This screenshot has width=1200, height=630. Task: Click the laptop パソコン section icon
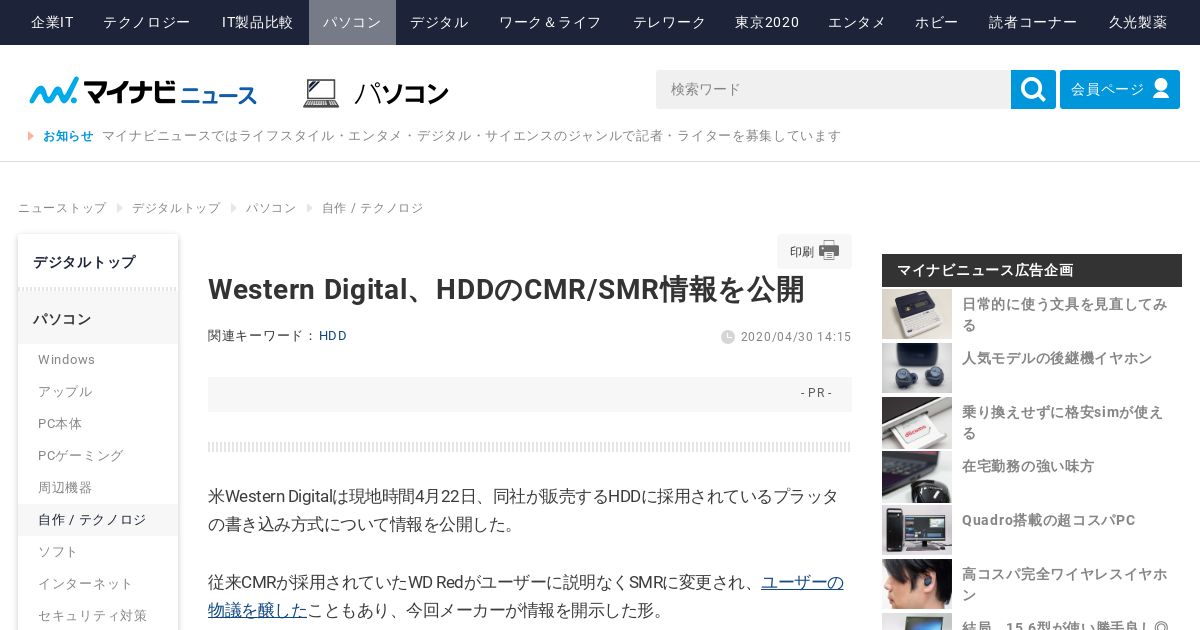click(x=321, y=93)
